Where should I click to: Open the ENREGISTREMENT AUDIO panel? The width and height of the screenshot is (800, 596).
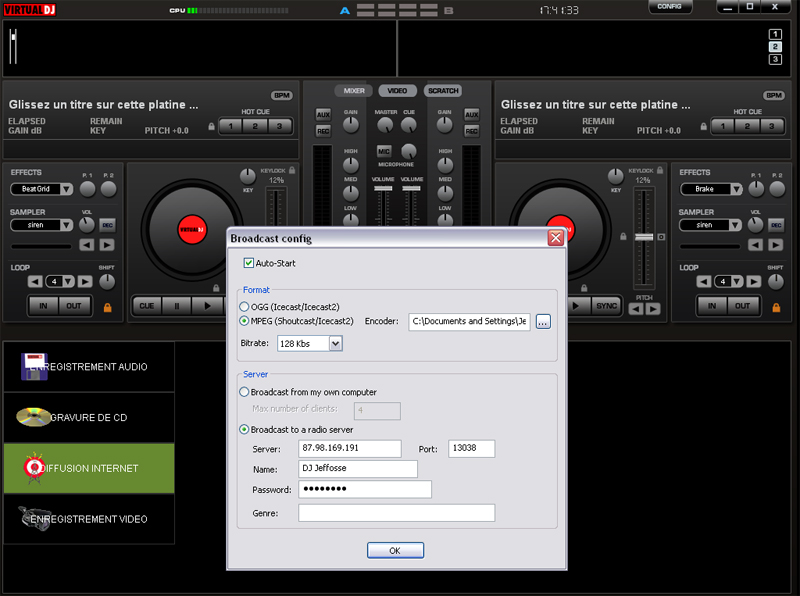tap(89, 367)
